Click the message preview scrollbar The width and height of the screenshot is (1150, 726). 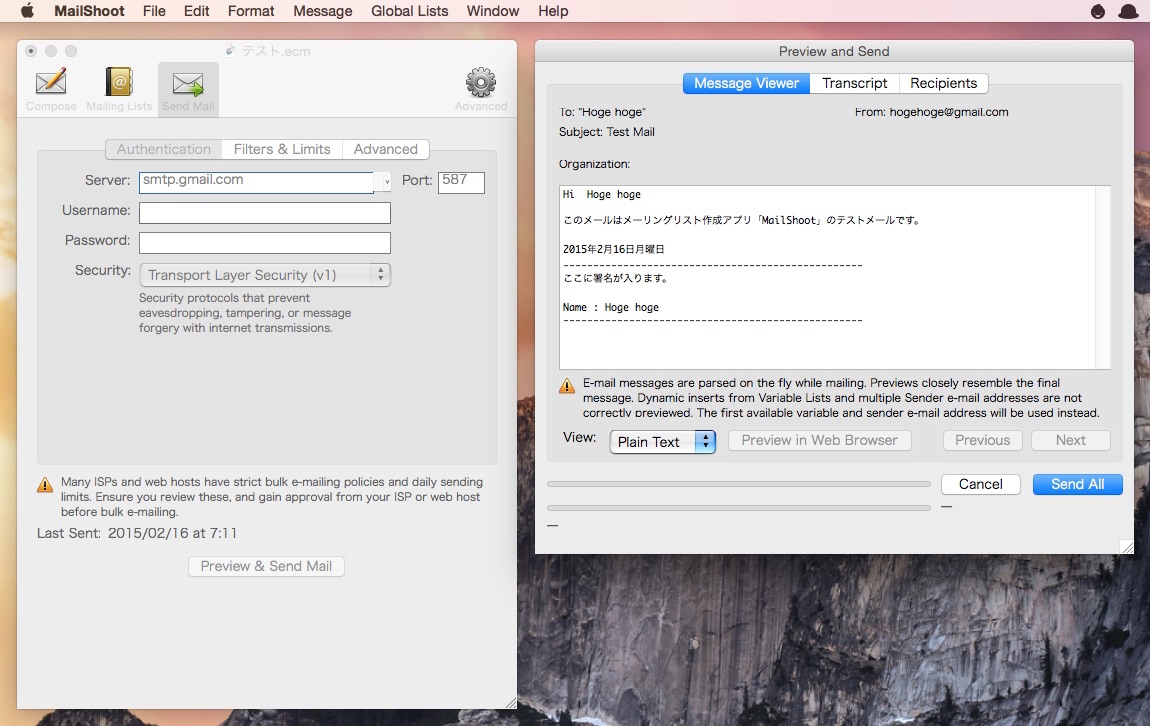[1103, 277]
